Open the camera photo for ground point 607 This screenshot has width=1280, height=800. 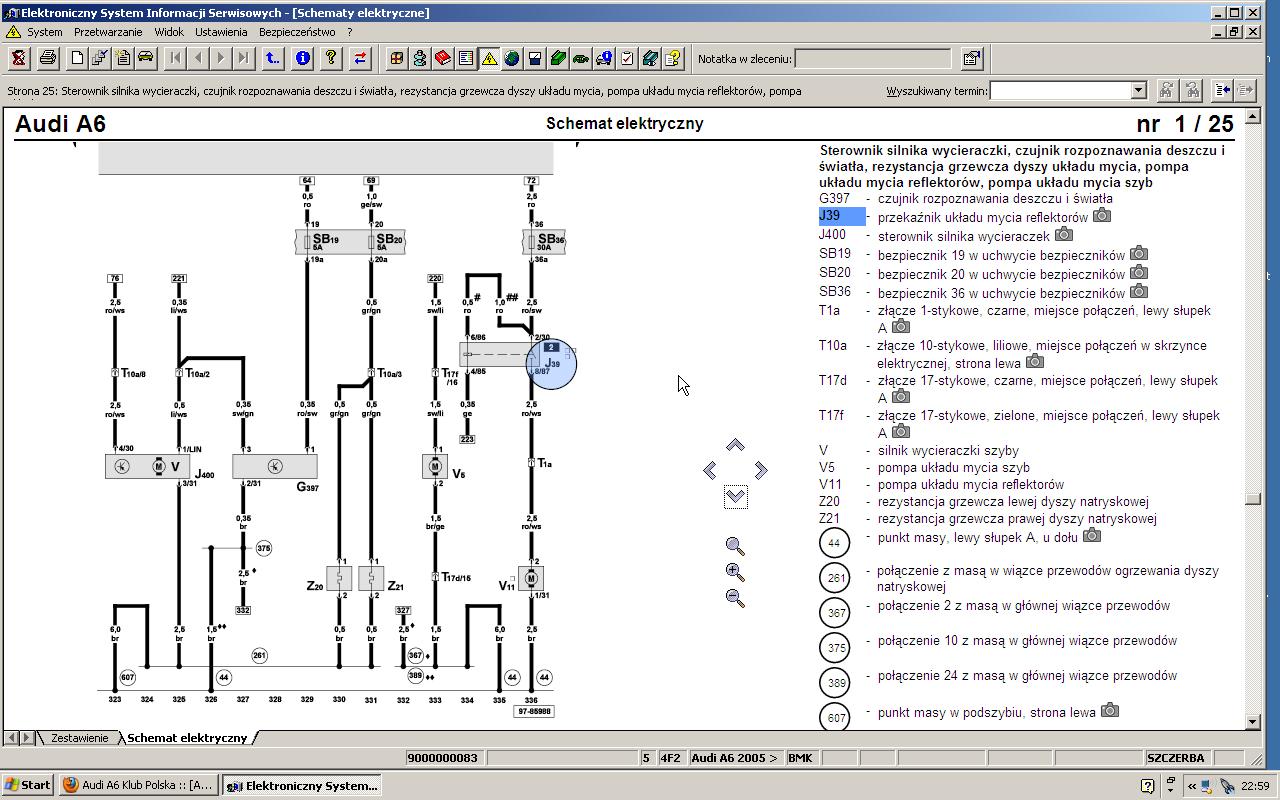(1109, 710)
